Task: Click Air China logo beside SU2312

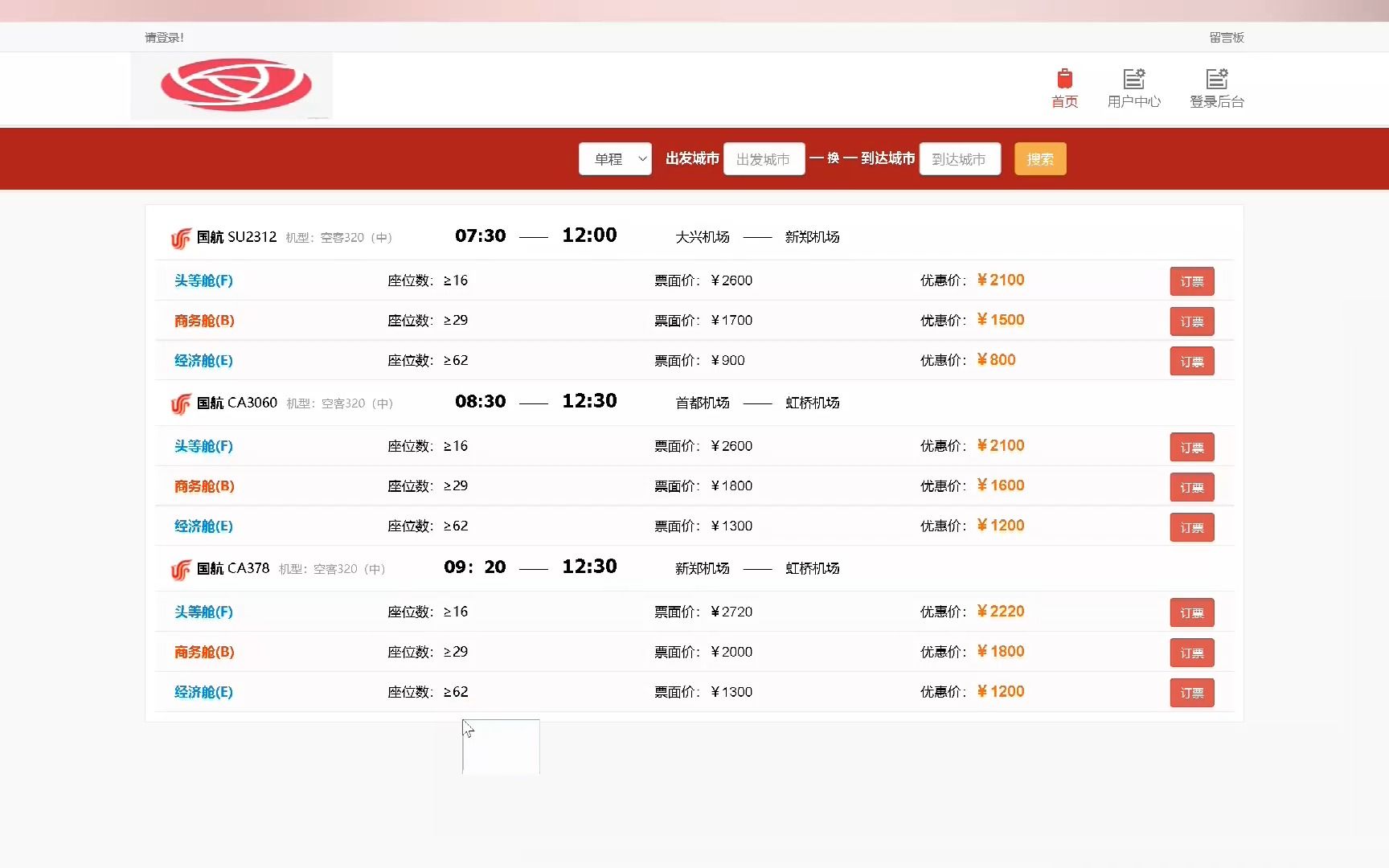Action: point(181,238)
